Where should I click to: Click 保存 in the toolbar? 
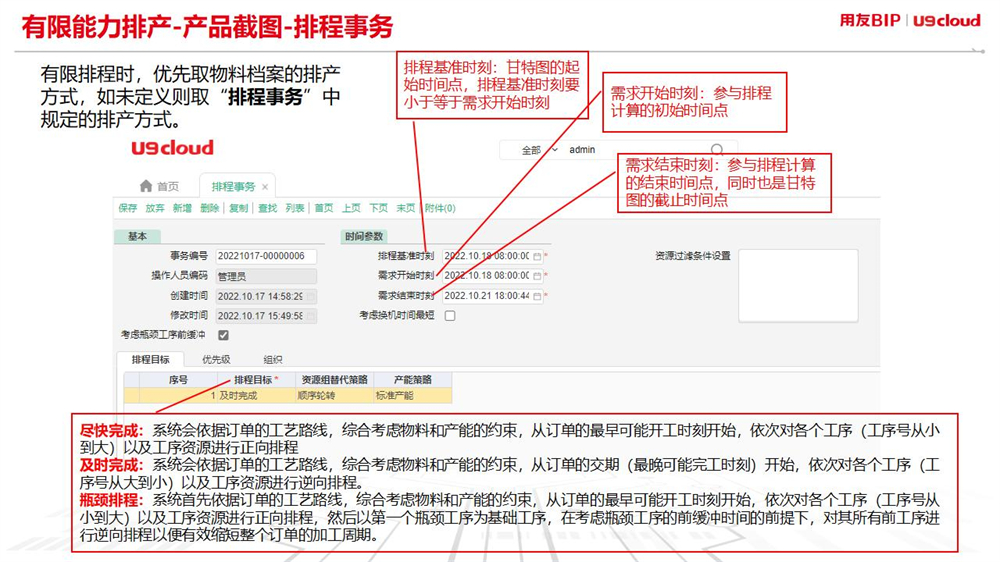pyautogui.click(x=128, y=208)
